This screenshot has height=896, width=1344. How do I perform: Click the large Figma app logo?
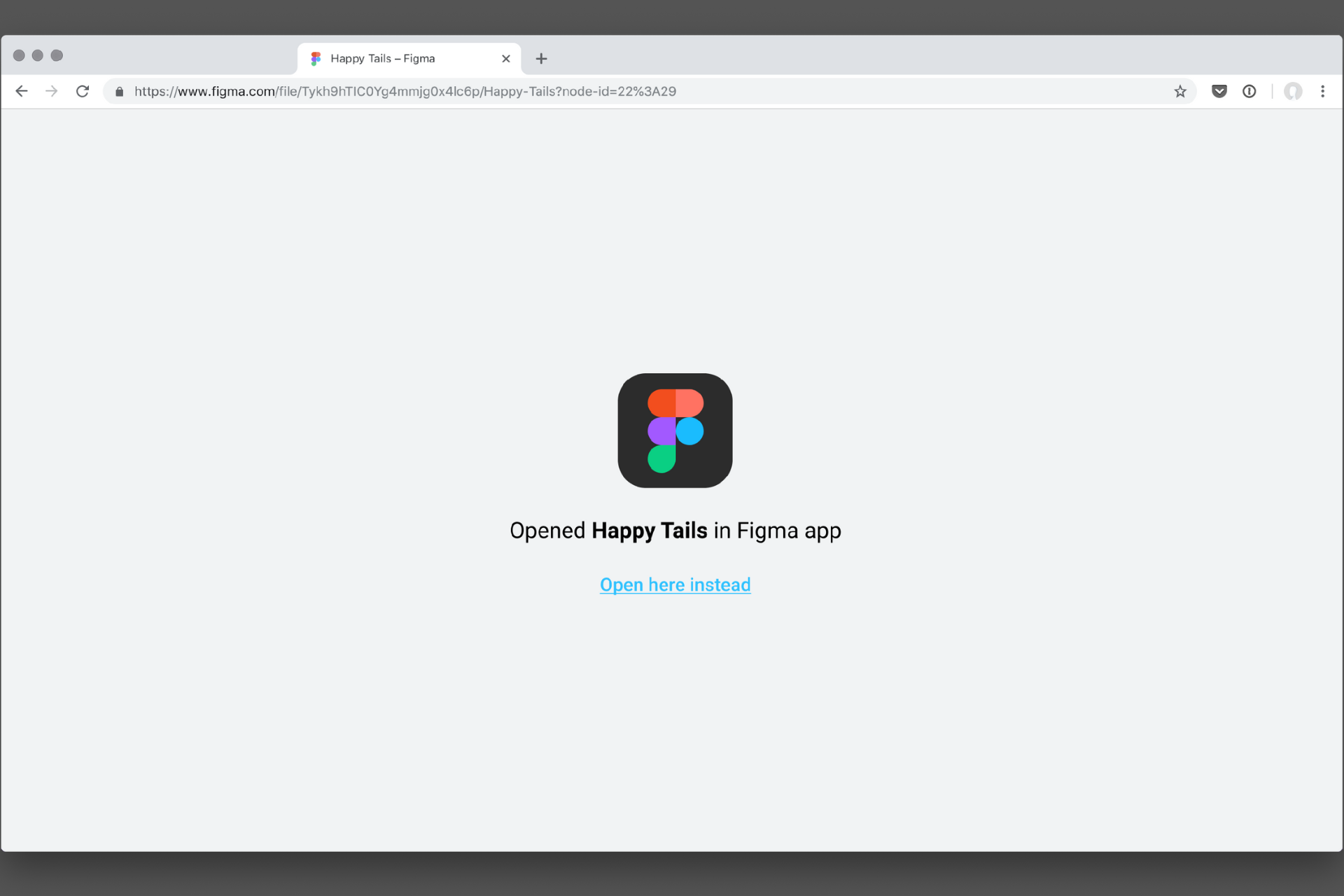tap(675, 430)
